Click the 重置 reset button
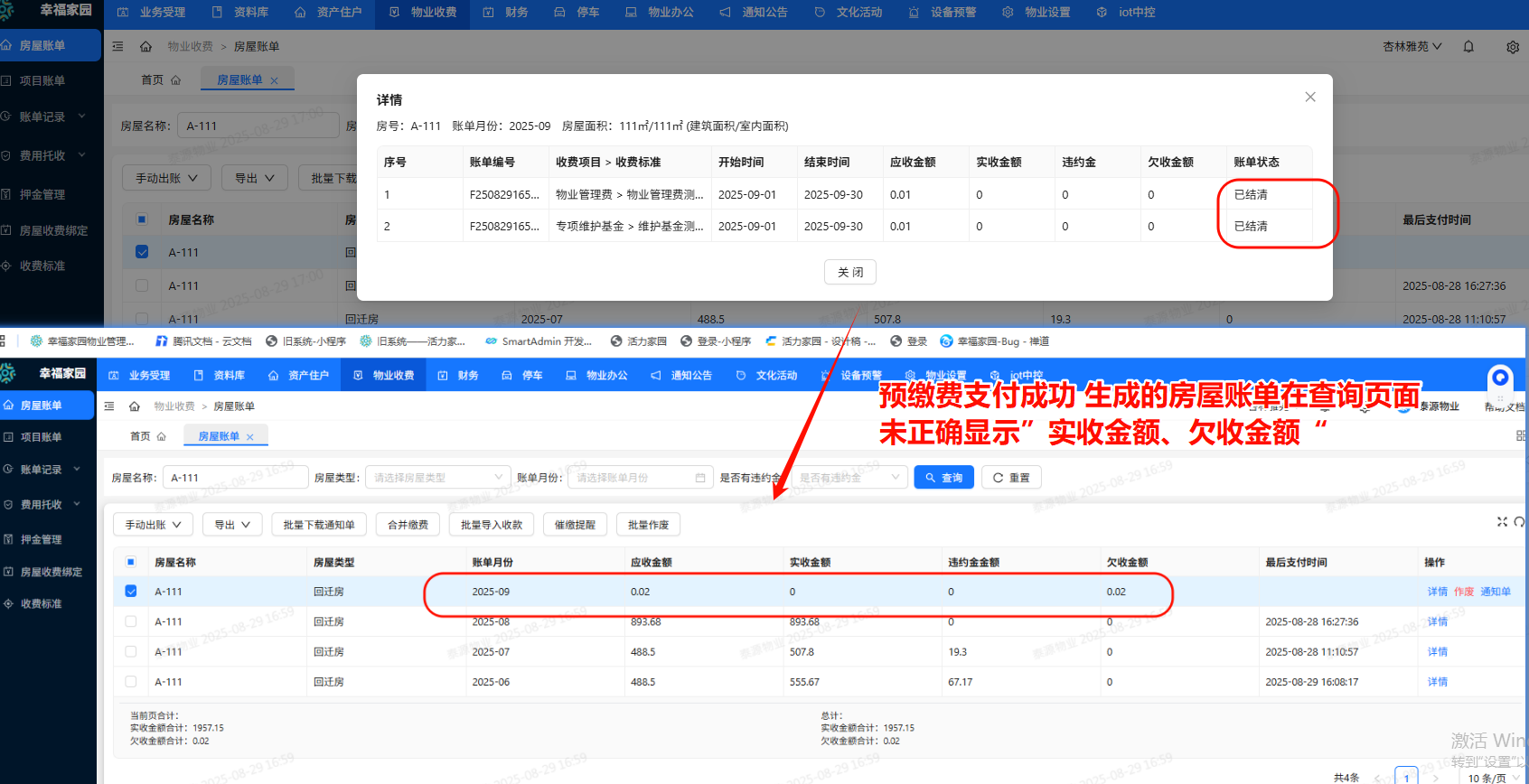The height and width of the screenshot is (784, 1529). (1011, 478)
